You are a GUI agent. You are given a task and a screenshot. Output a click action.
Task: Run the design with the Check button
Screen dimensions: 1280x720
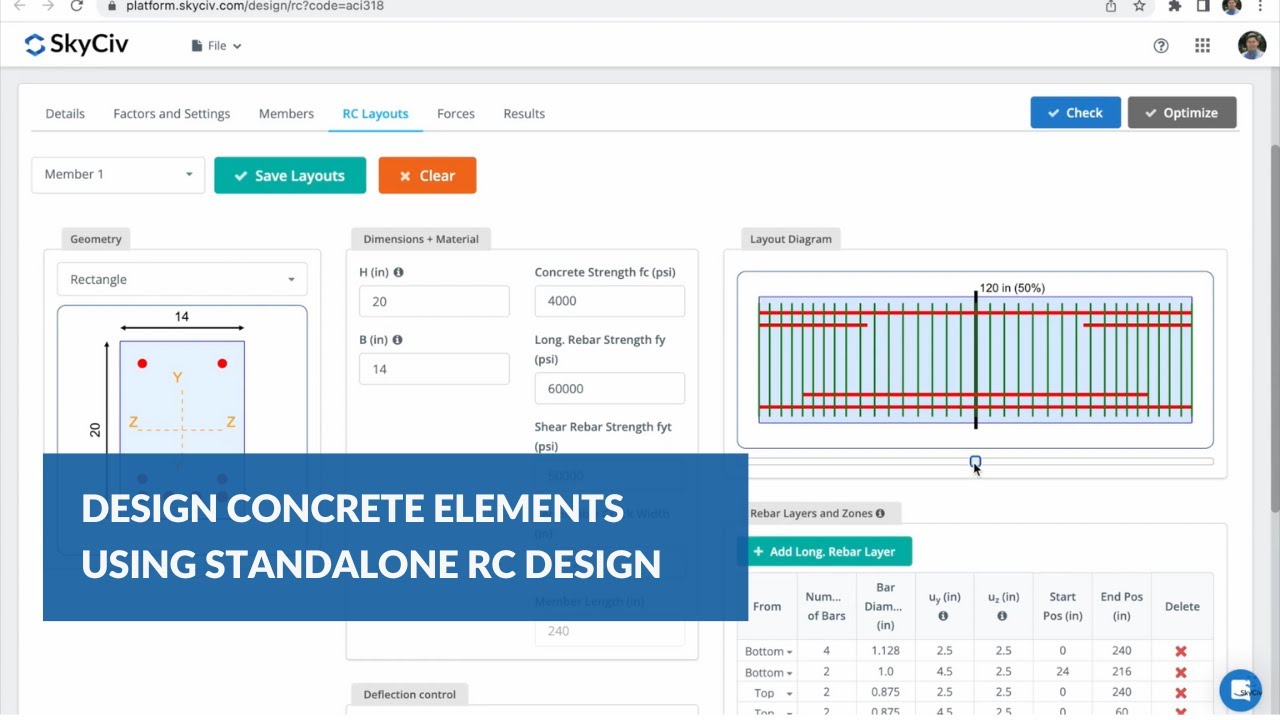click(x=1075, y=113)
